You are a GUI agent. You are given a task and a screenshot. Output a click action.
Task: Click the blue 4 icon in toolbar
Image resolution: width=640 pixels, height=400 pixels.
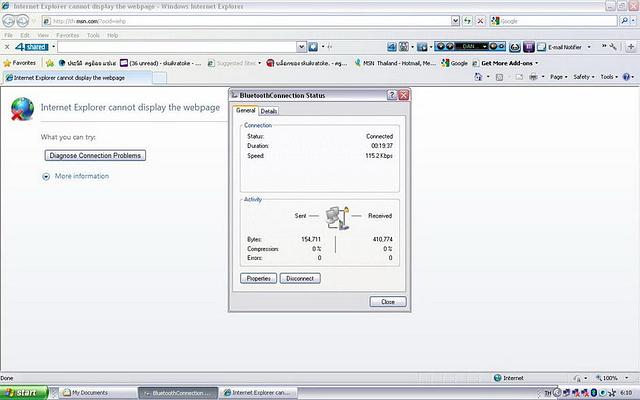click(x=391, y=47)
